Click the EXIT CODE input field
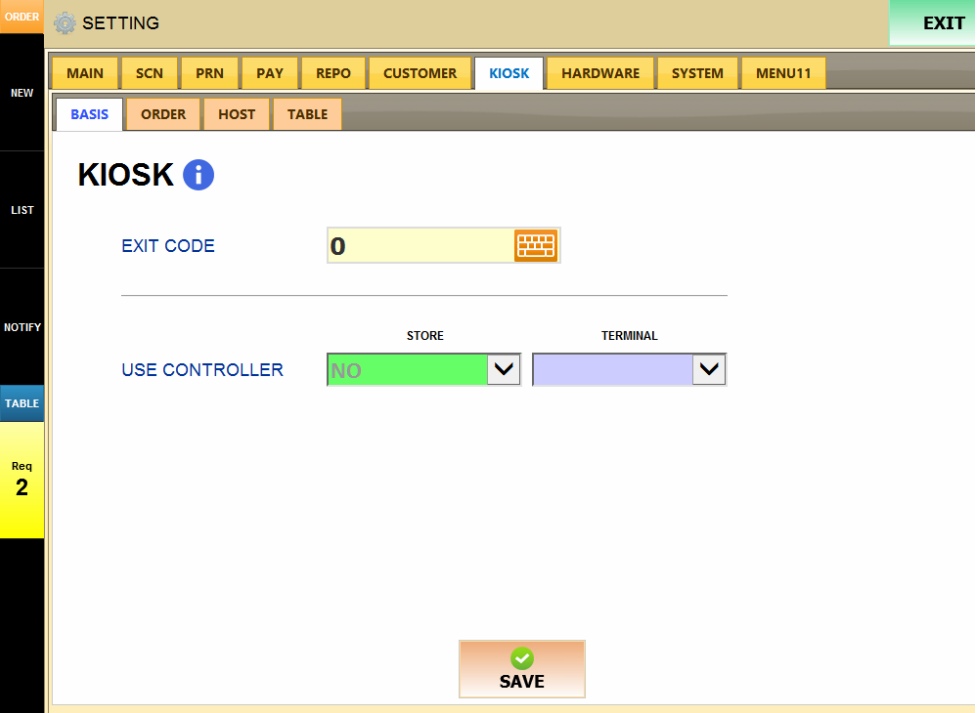 420,246
